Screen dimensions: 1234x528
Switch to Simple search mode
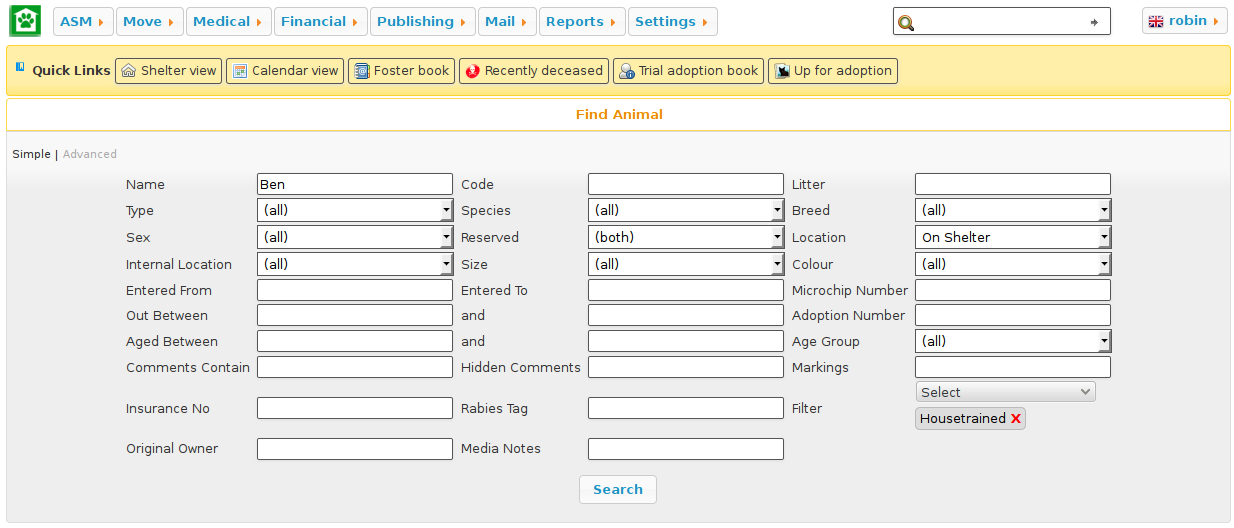point(31,154)
